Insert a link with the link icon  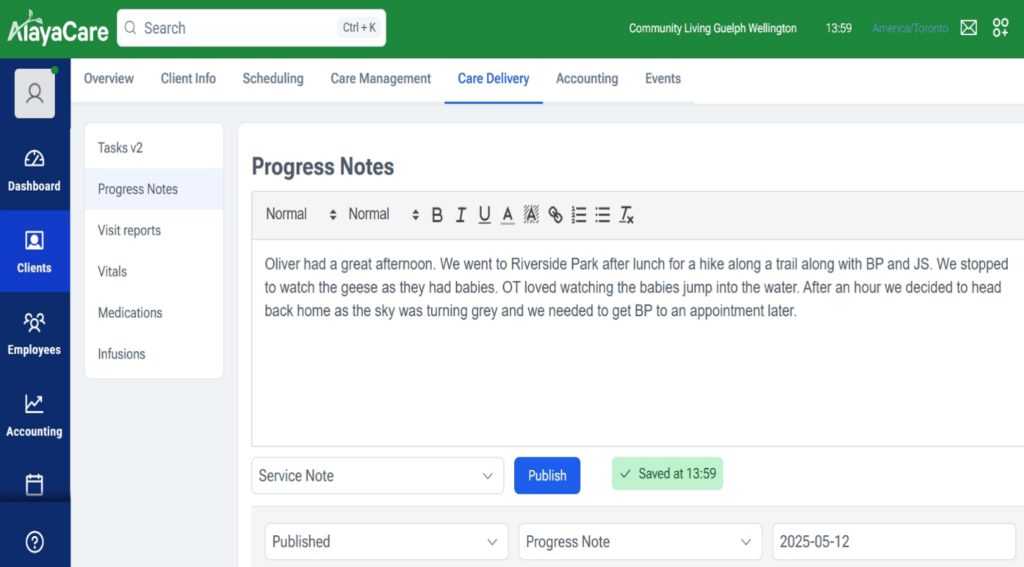pos(555,215)
